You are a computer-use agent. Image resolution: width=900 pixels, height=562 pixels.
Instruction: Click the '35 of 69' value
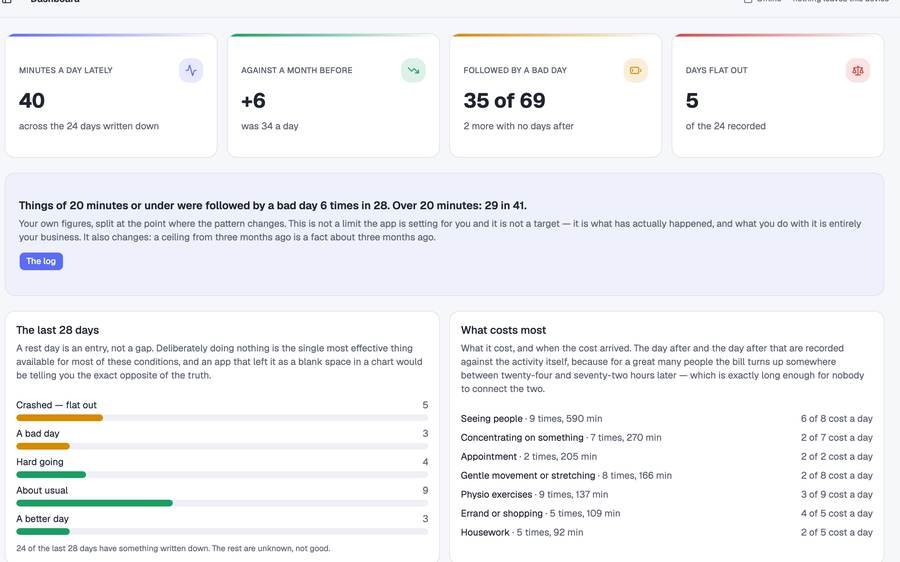[x=505, y=100]
